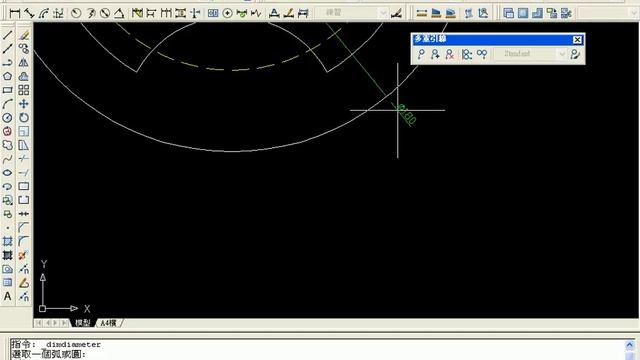Click the last-tab navigation arrow
Image resolution: width=640 pixels, height=360 pixels.
coord(64,323)
